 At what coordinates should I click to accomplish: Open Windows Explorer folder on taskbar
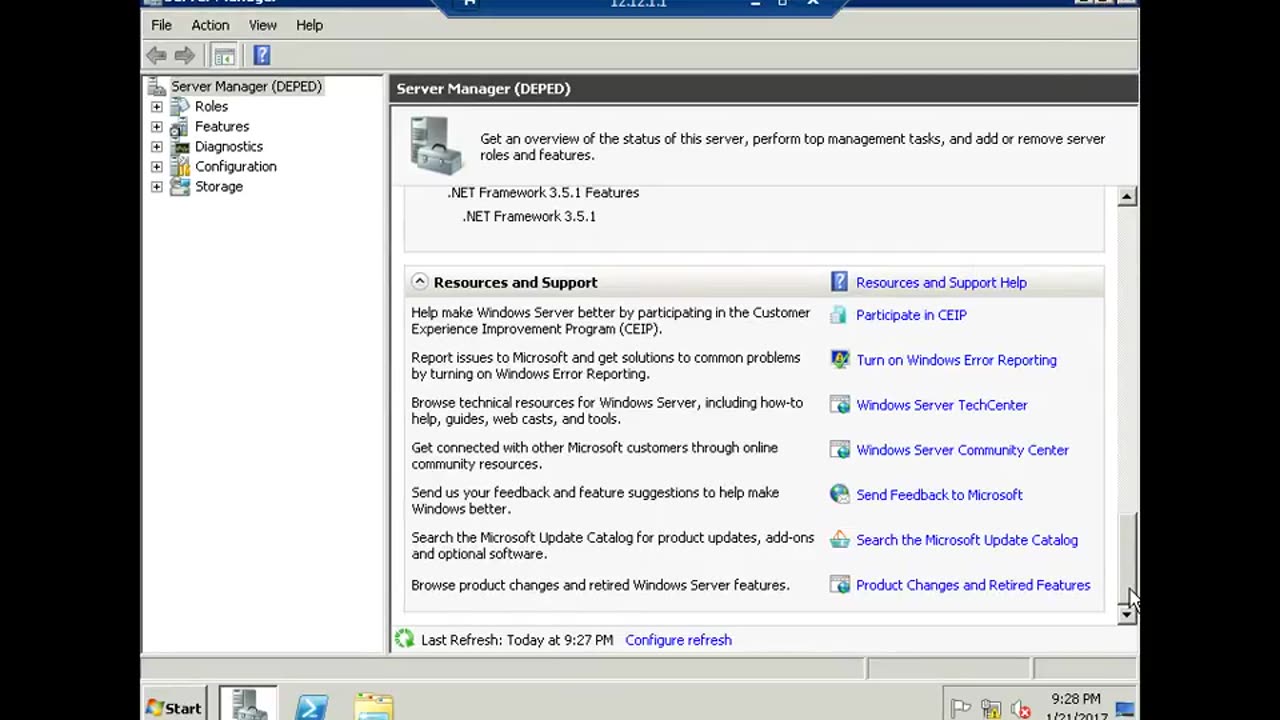[x=374, y=707]
